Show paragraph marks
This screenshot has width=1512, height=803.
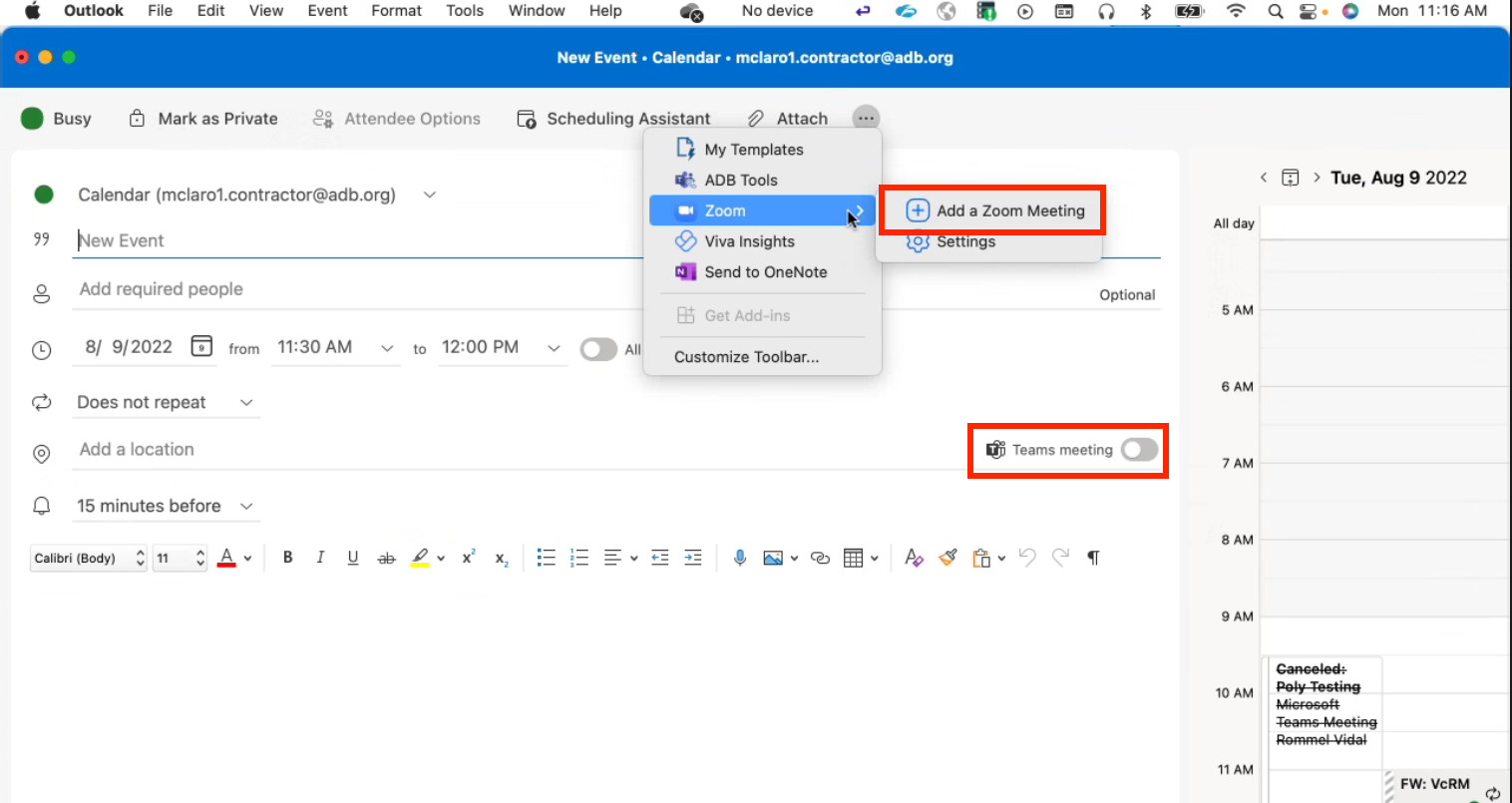pos(1093,558)
